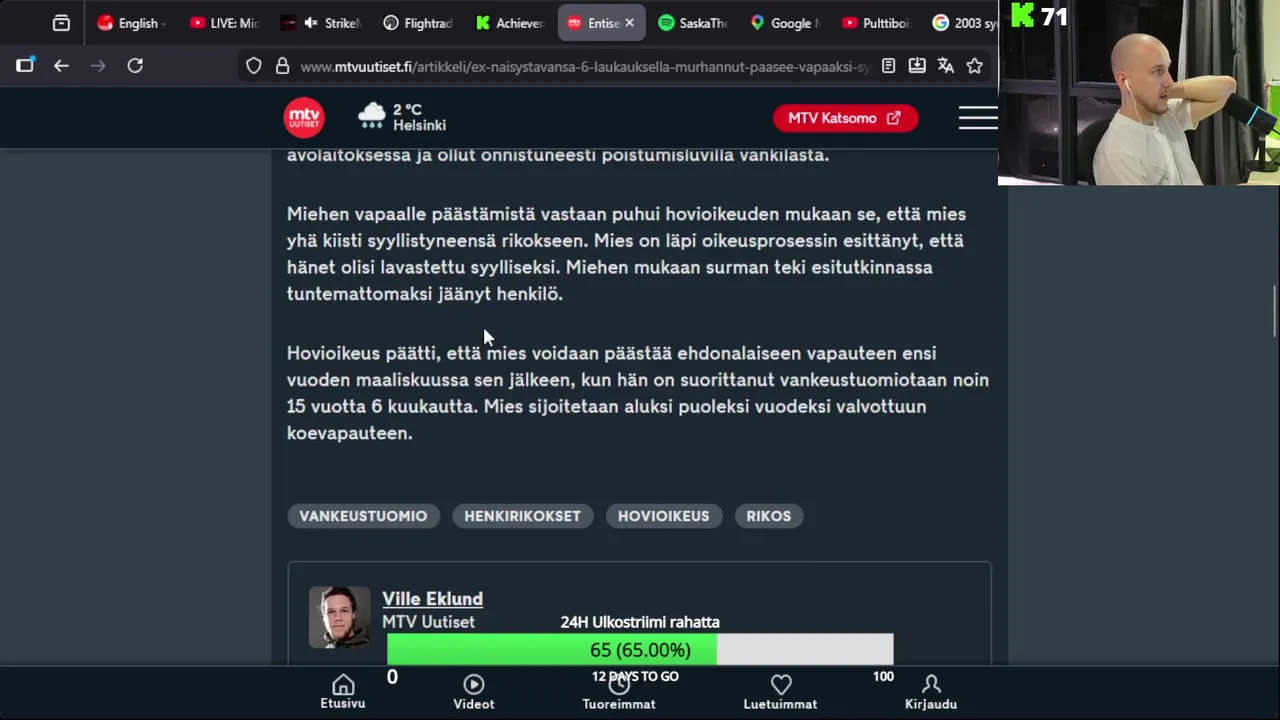Open author link Ville Eklund

pos(432,599)
